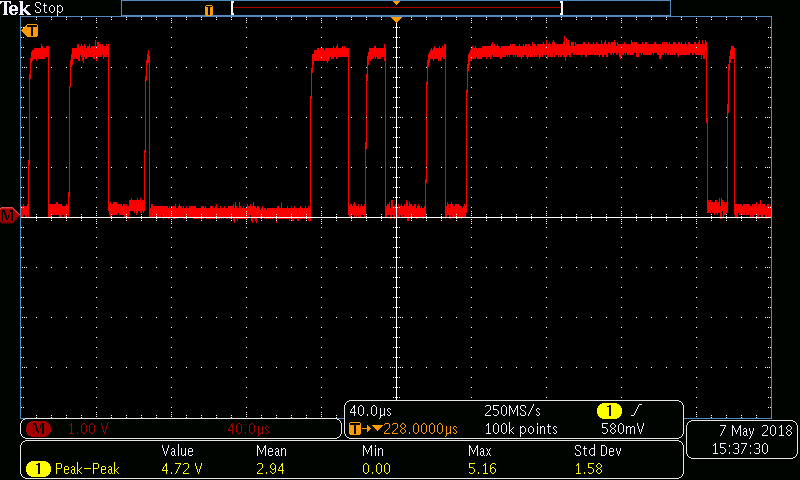The image size is (800, 480).
Task: Click the horizontal scale 40.0µs readout
Action: pos(371,411)
